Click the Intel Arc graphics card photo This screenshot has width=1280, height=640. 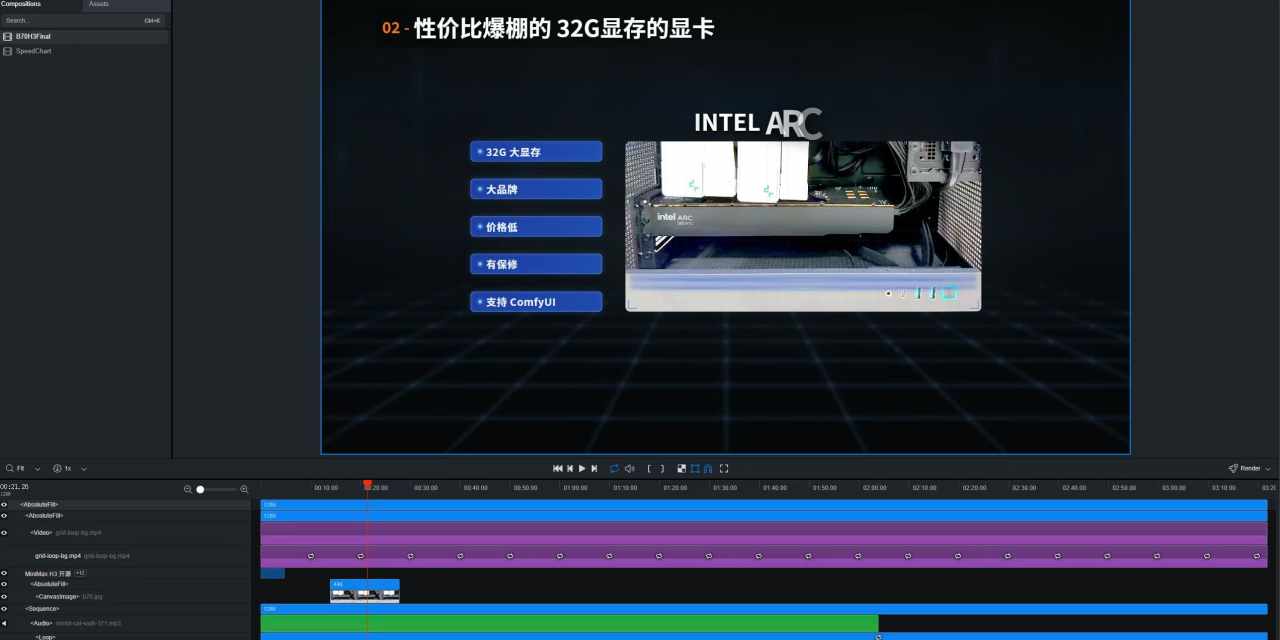point(803,226)
